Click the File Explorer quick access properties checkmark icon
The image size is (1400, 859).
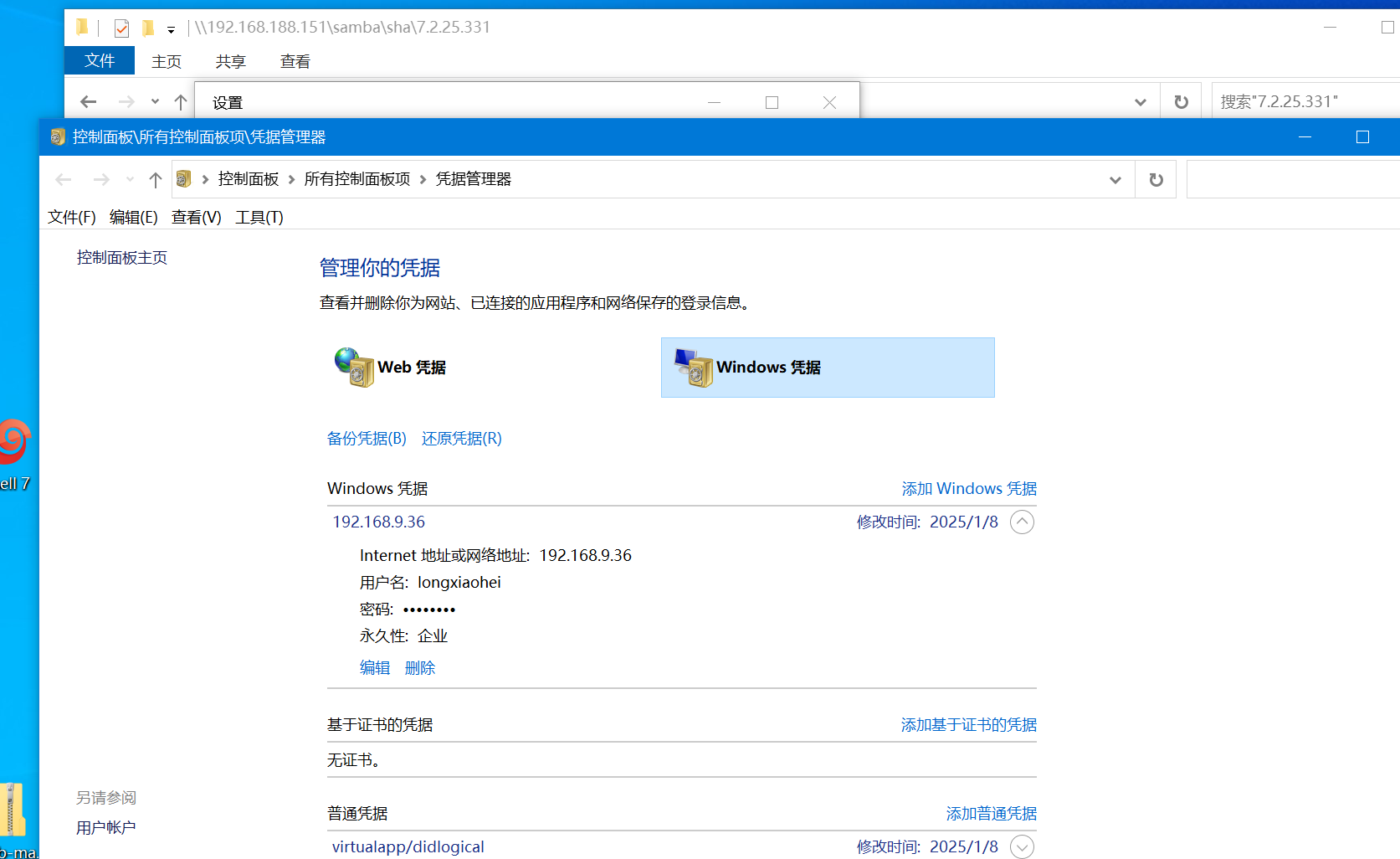[121, 28]
